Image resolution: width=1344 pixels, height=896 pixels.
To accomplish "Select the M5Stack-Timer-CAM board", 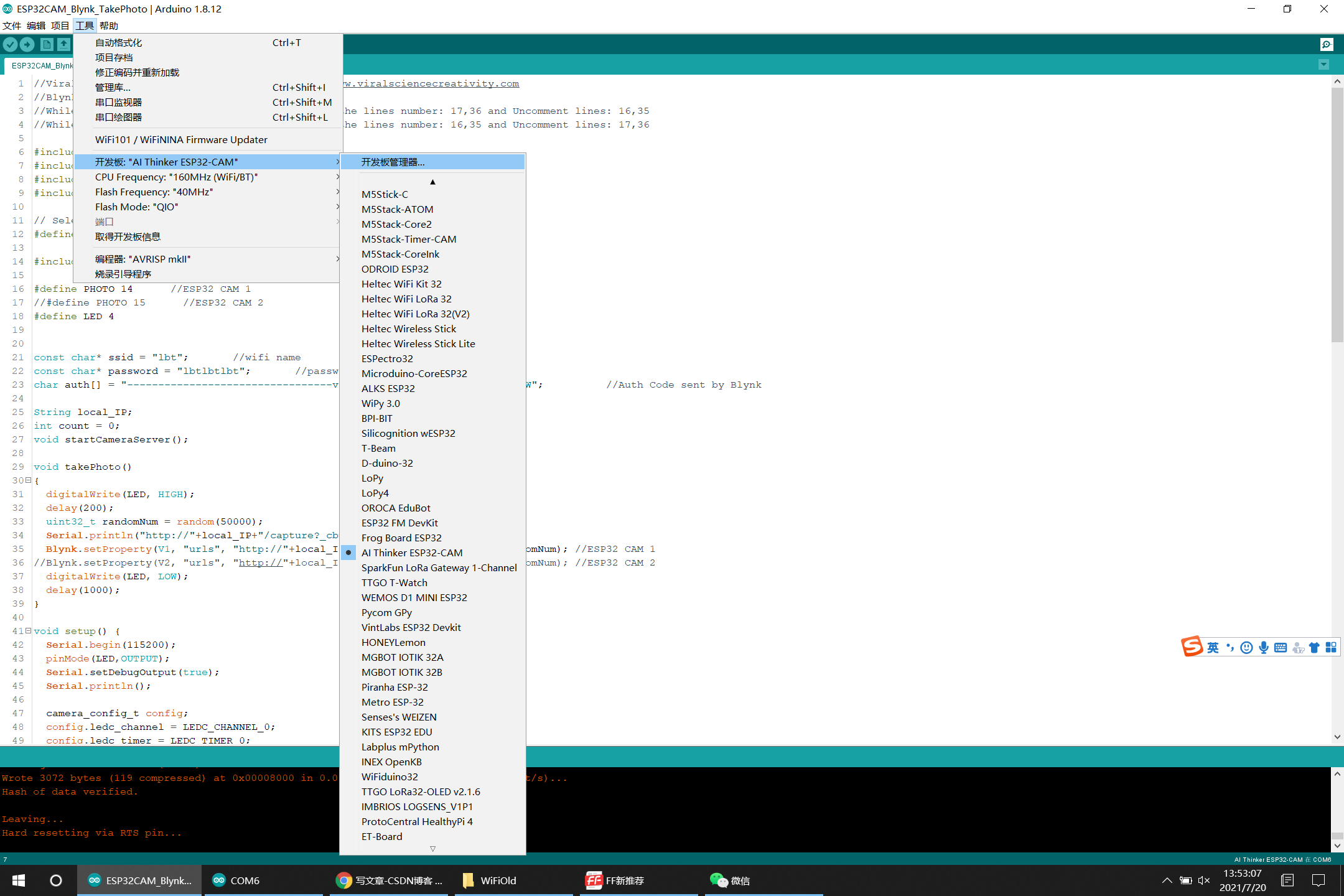I will [409, 239].
